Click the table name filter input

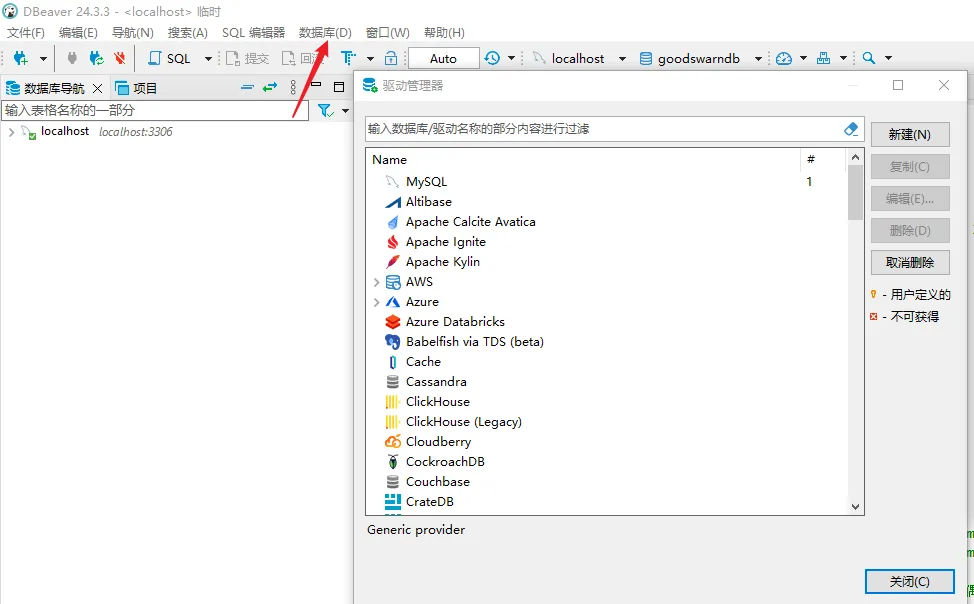155,111
